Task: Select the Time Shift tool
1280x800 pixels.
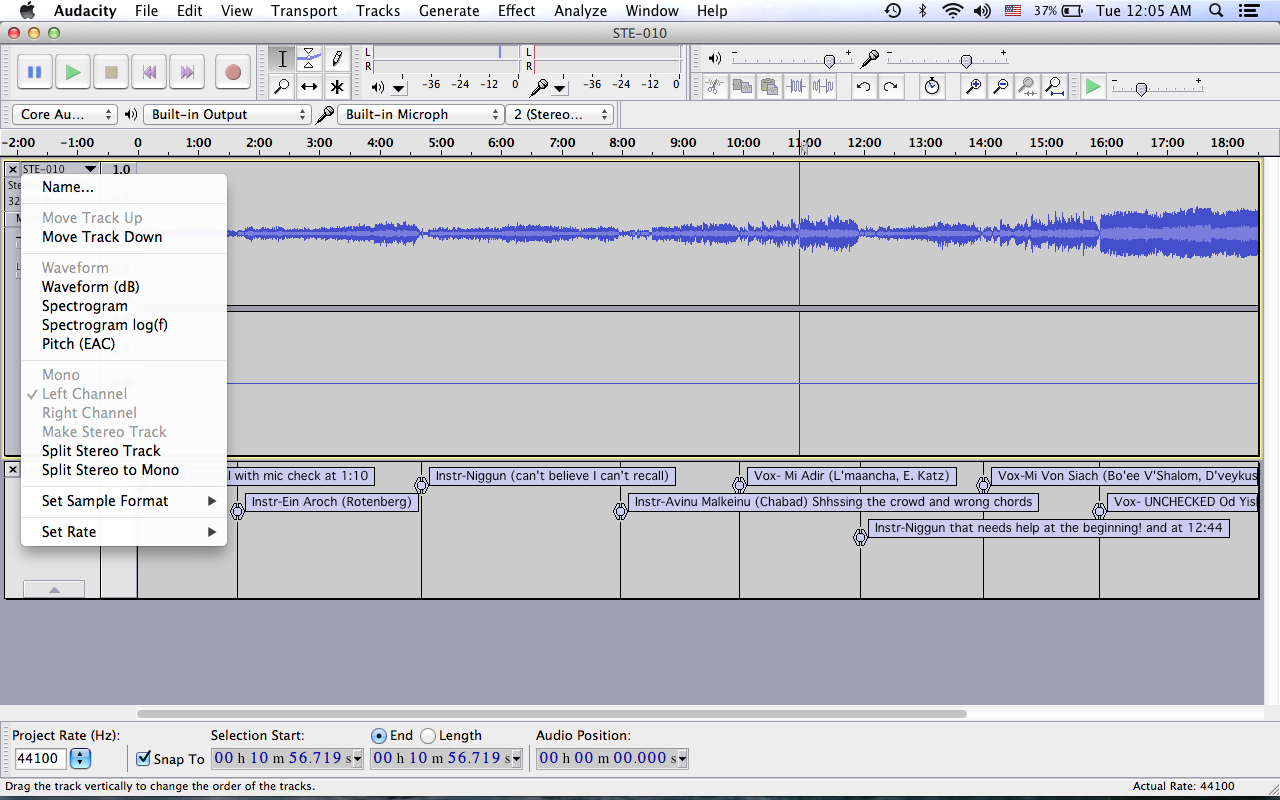Action: [310, 87]
